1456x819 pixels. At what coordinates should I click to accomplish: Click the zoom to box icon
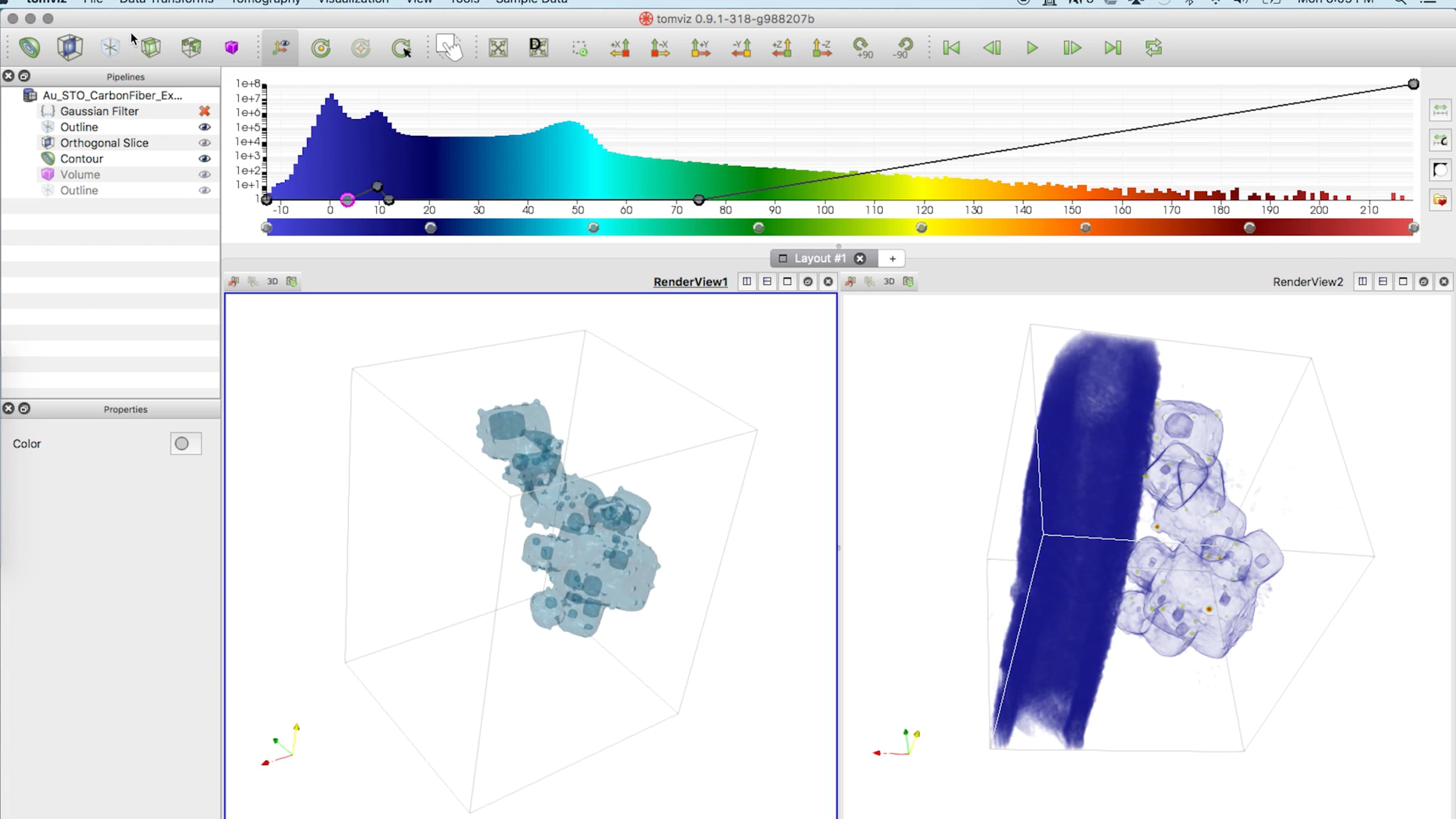[579, 47]
